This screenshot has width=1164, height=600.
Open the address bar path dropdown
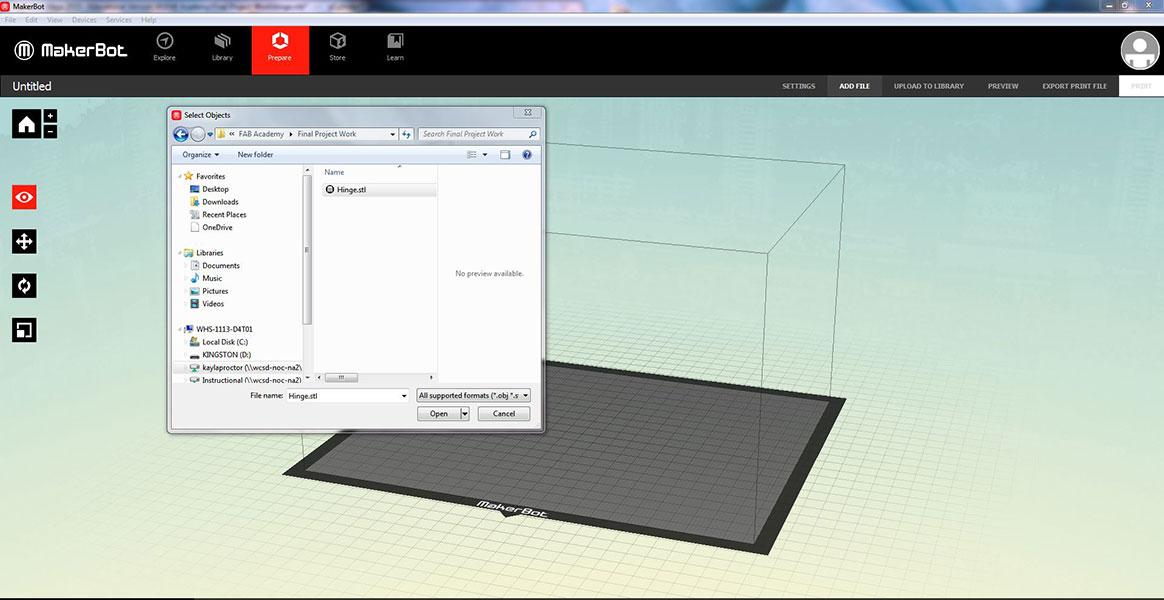tap(393, 134)
